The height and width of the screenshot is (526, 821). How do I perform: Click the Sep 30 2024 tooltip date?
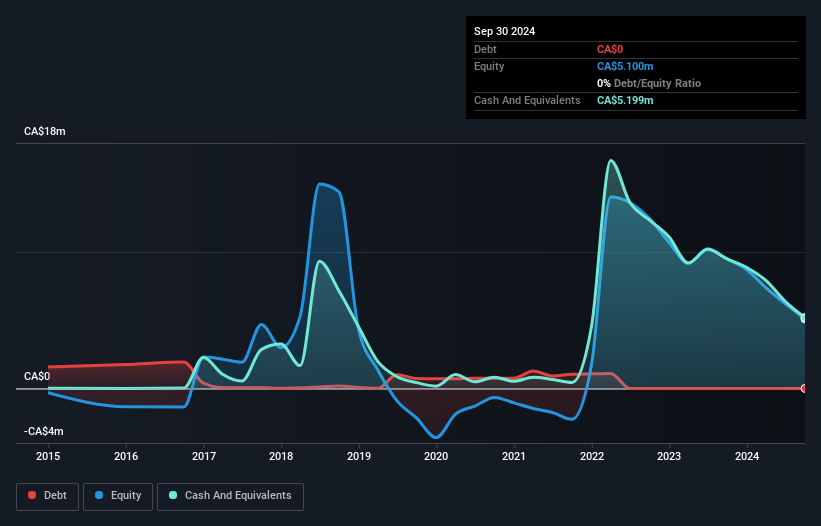504,31
